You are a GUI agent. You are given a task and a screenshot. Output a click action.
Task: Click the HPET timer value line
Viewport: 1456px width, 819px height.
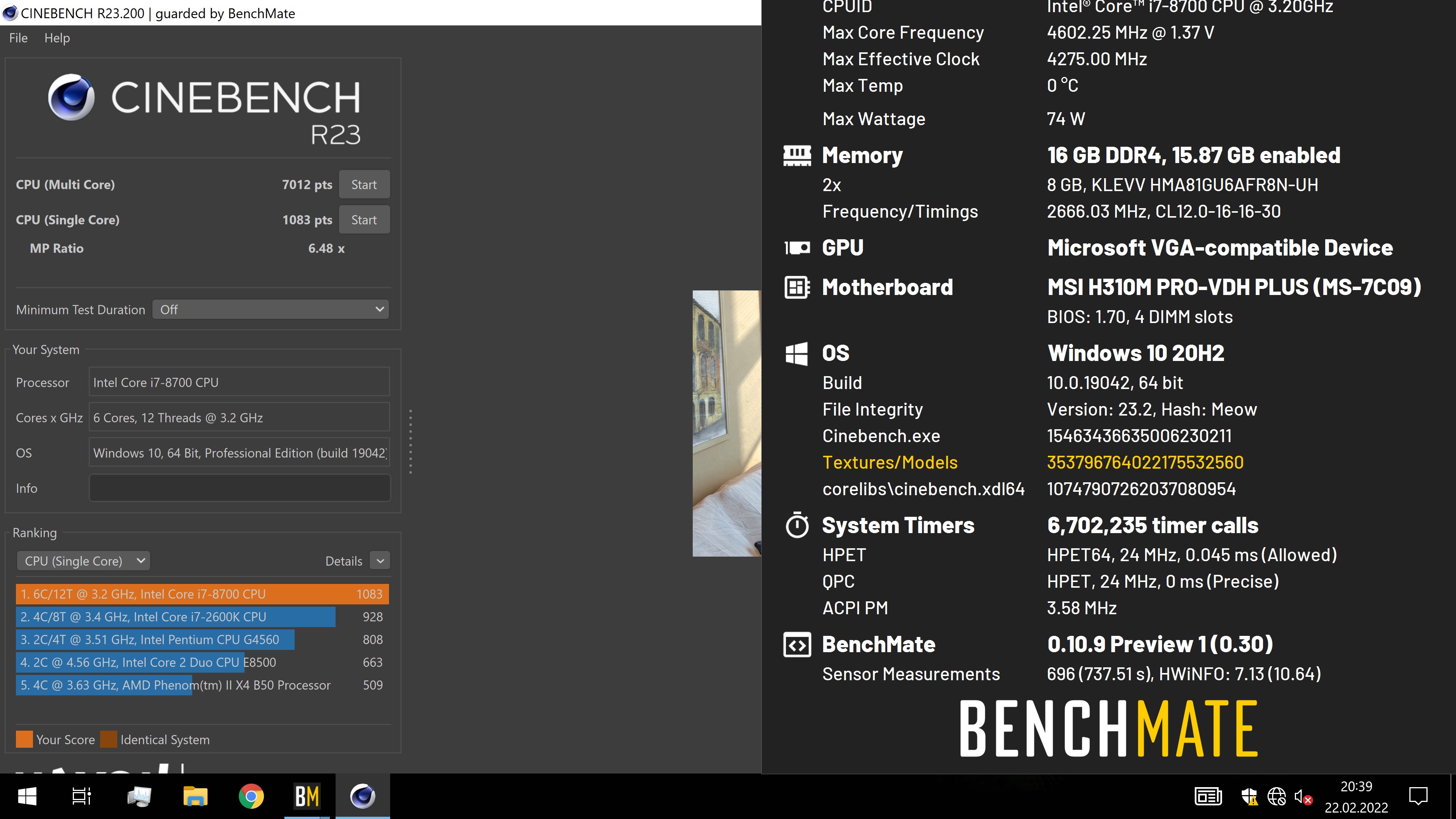tap(1191, 555)
